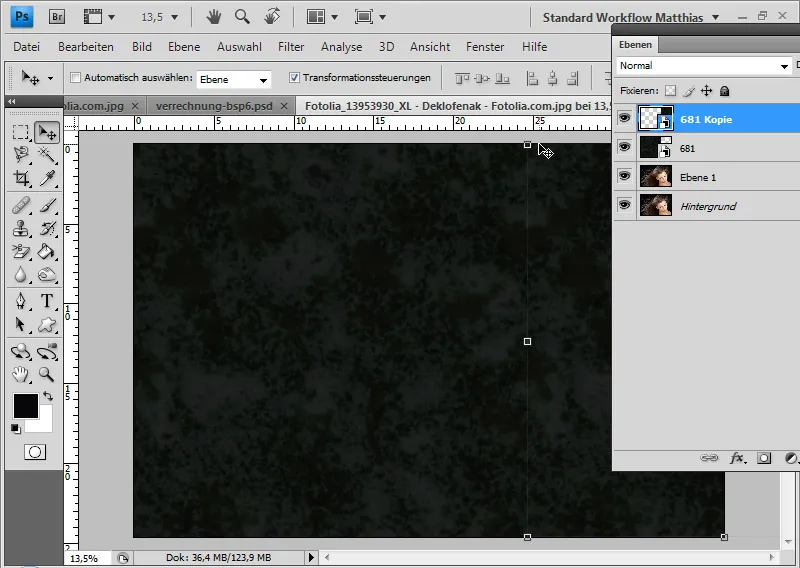
Task: Toggle lock image pixels
Action: [689, 91]
